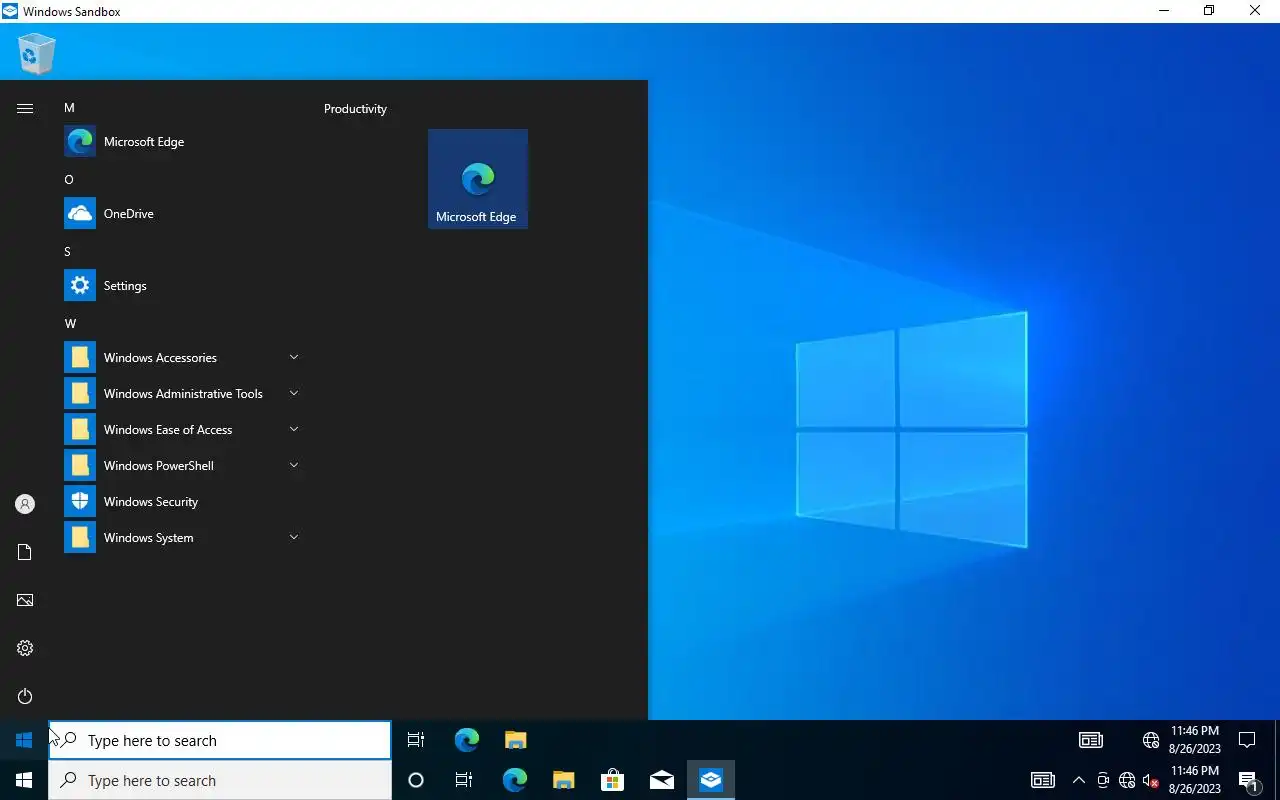Check the sandbox taskbar network status icon
The image size is (1280, 800).
(1151, 741)
